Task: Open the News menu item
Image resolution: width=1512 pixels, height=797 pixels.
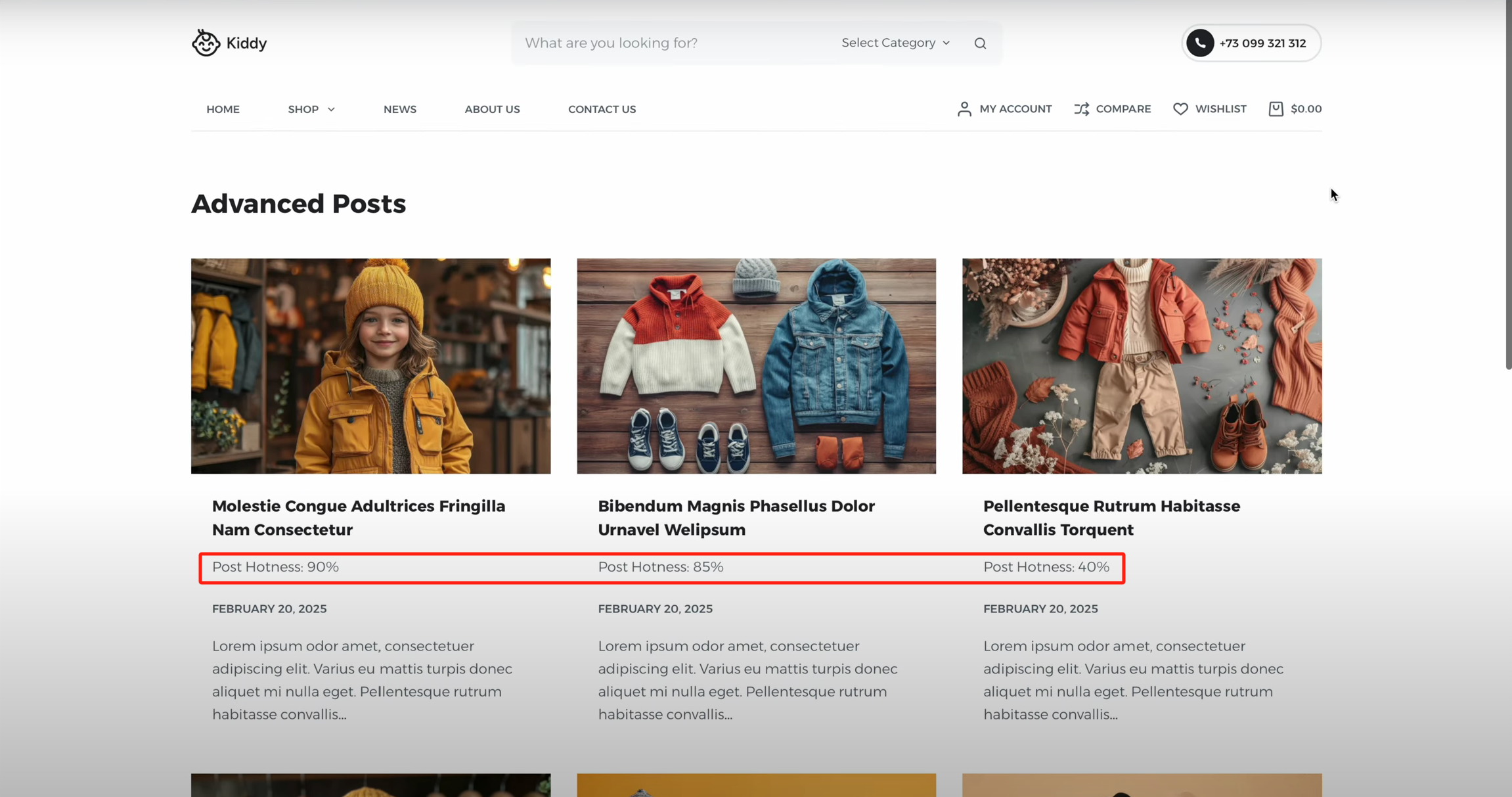Action: (399, 110)
